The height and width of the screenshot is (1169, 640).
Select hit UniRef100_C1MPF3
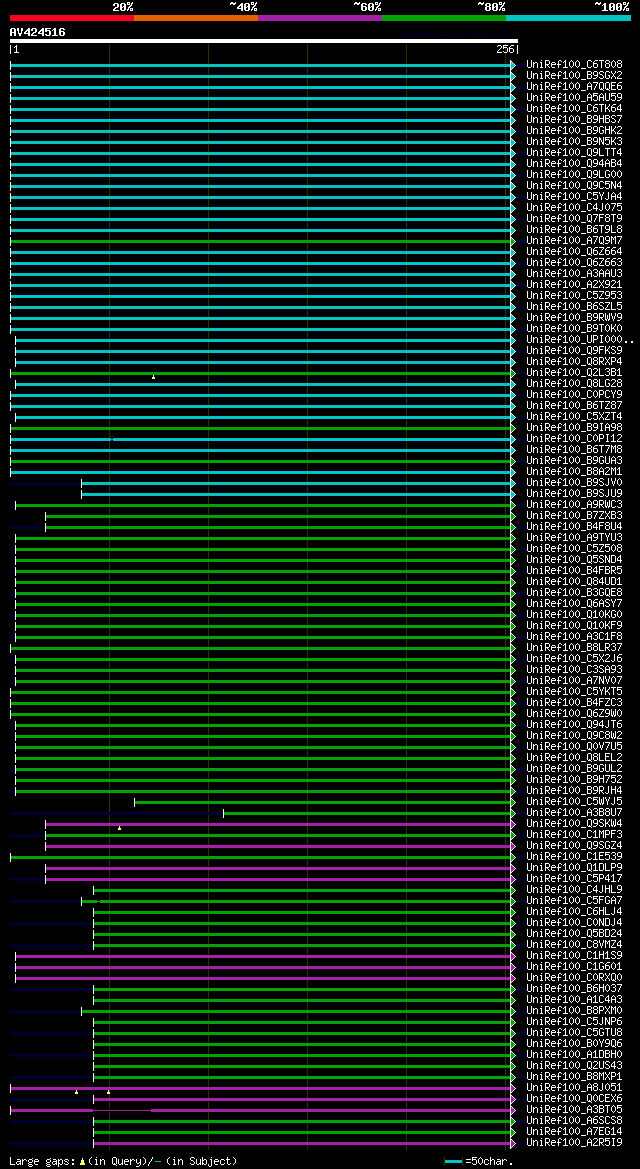coord(574,834)
